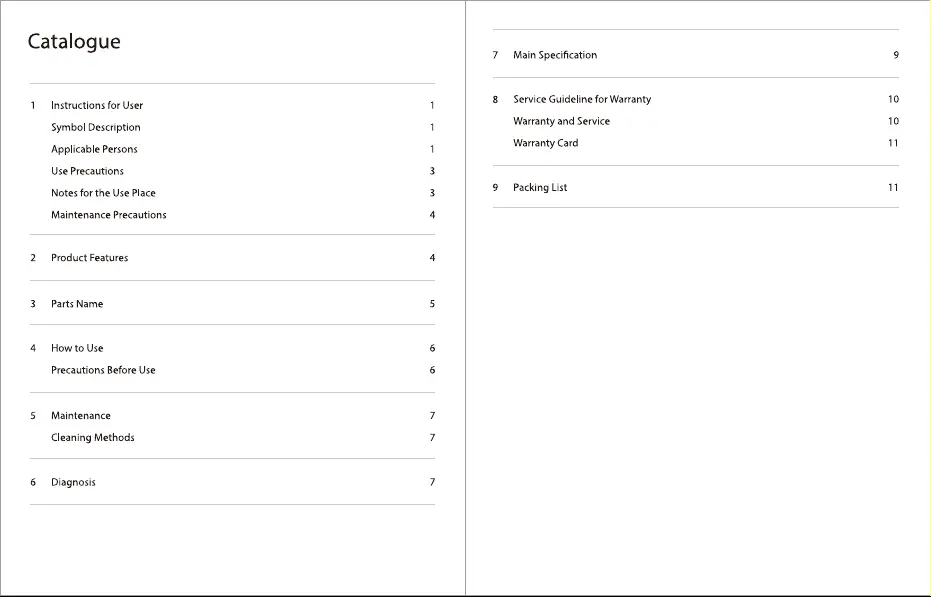Image resolution: width=931 pixels, height=597 pixels.
Task: Jump to Main Specification chapter
Action: (x=555, y=55)
